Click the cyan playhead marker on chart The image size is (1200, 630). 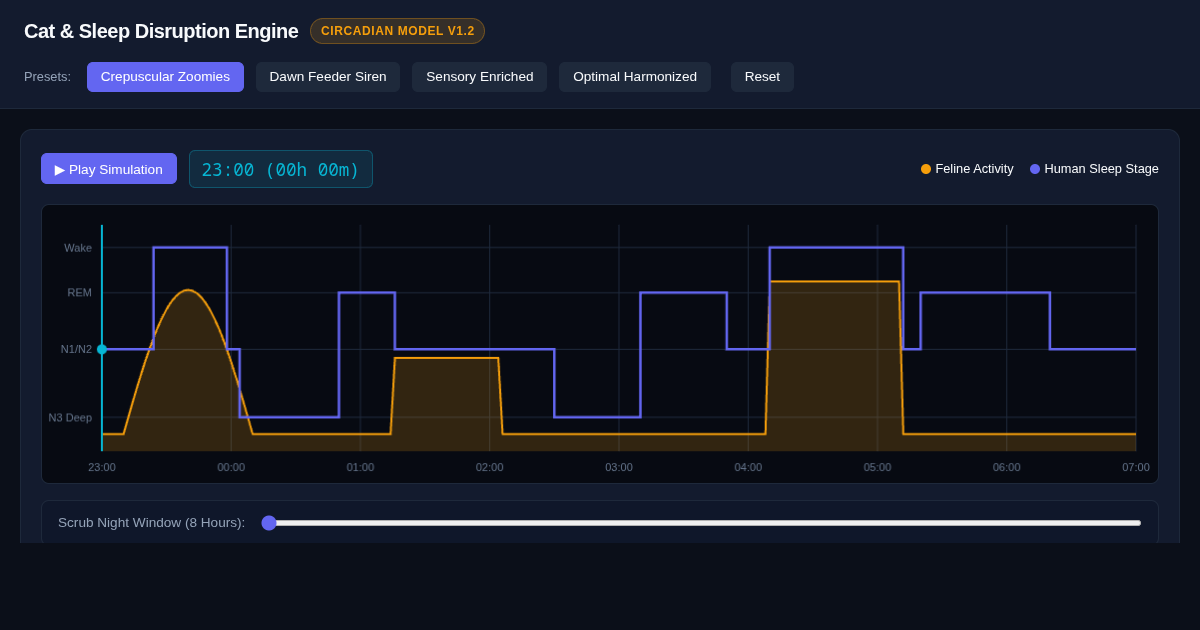(102, 349)
